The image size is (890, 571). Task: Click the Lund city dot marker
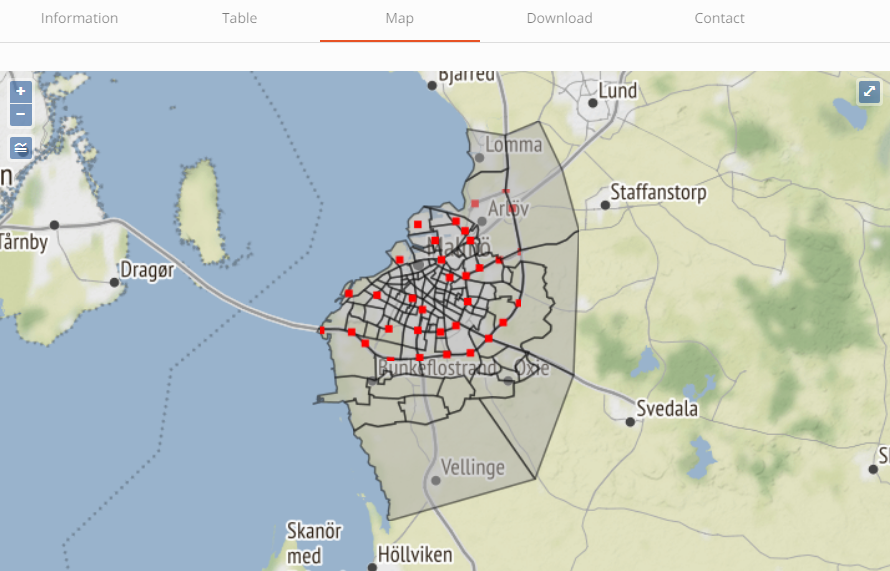click(x=593, y=103)
